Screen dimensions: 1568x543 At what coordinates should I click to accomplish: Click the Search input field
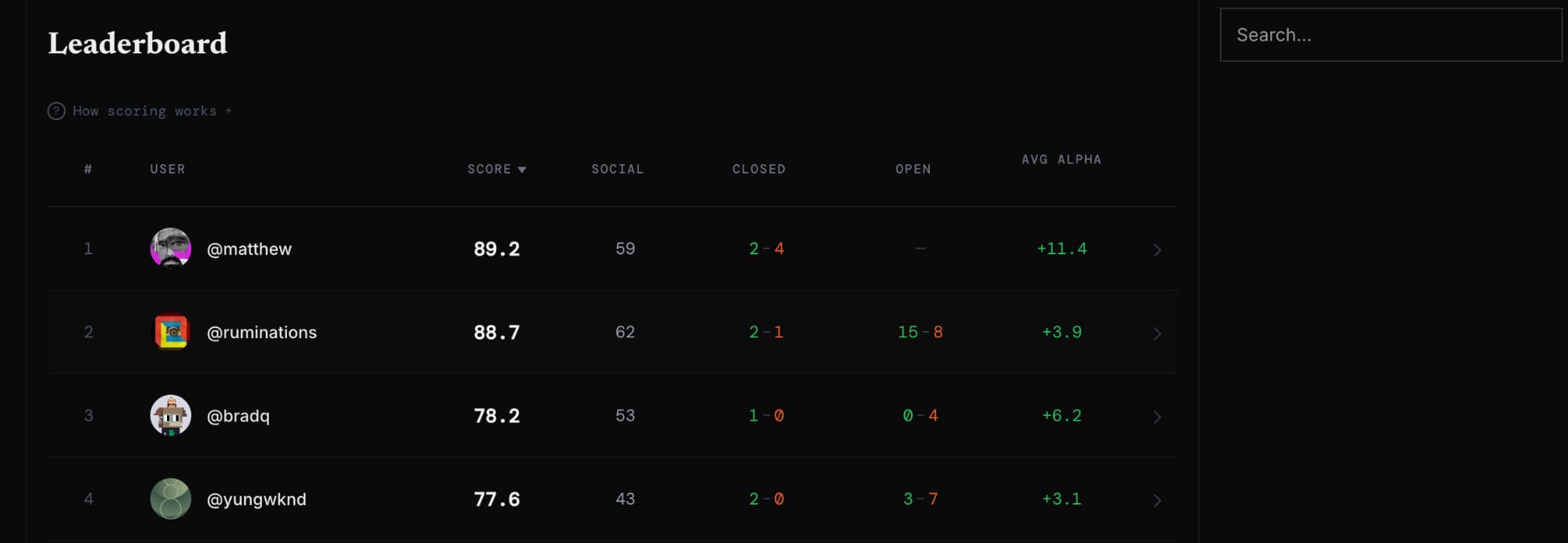[1391, 35]
